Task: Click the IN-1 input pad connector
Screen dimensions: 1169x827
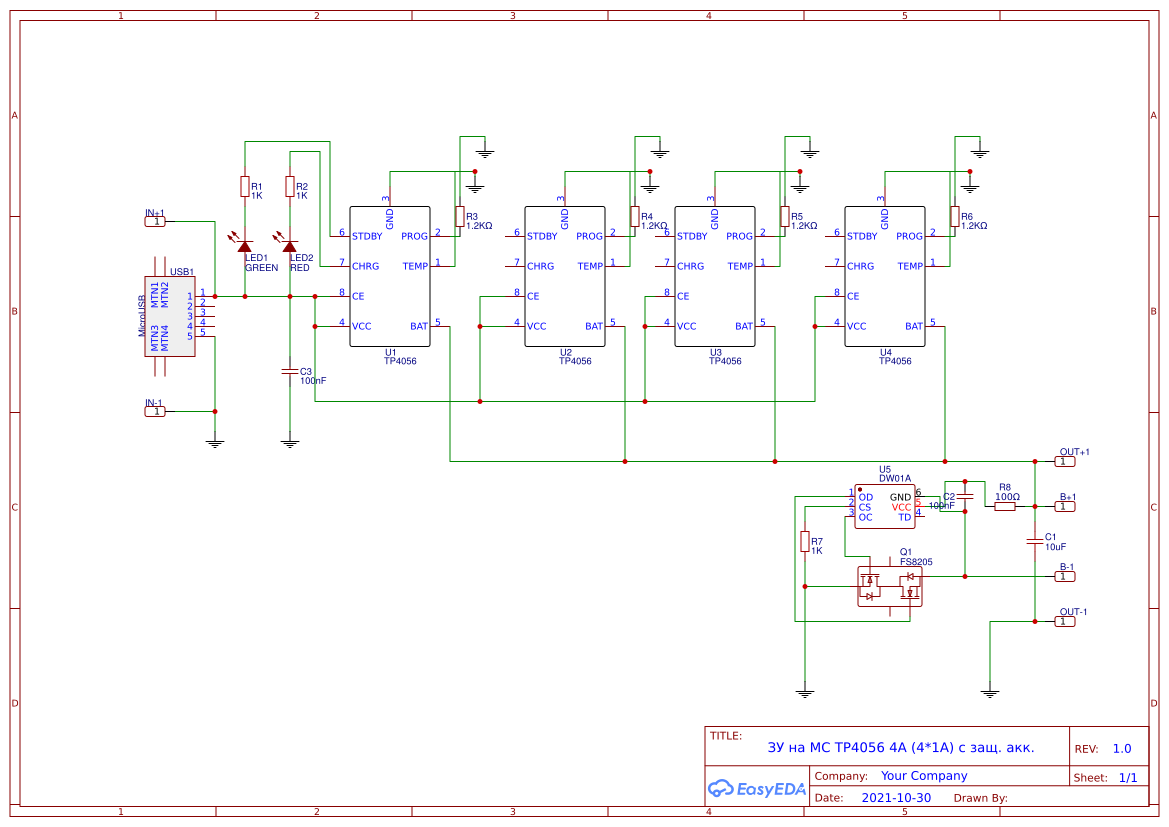Action: [155, 412]
